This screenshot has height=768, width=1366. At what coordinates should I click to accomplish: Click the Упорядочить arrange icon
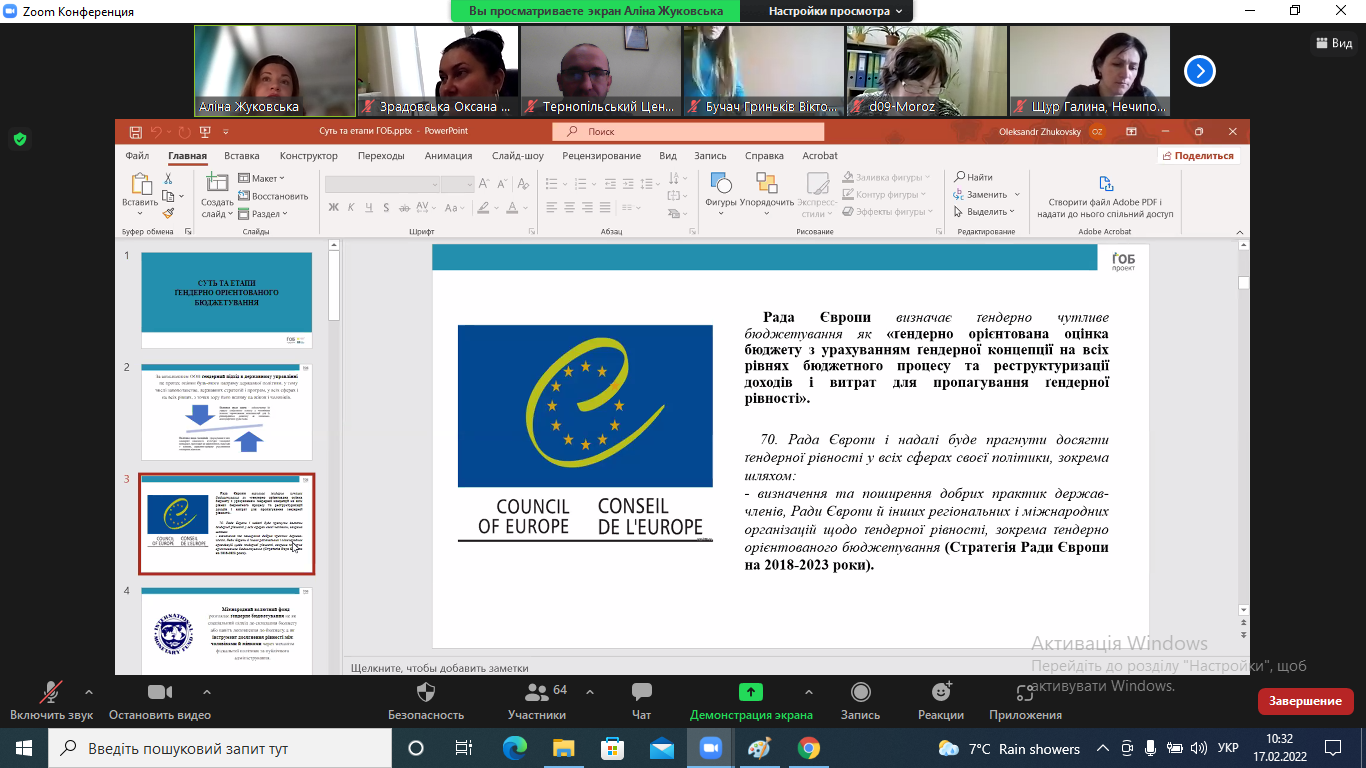coord(767,183)
